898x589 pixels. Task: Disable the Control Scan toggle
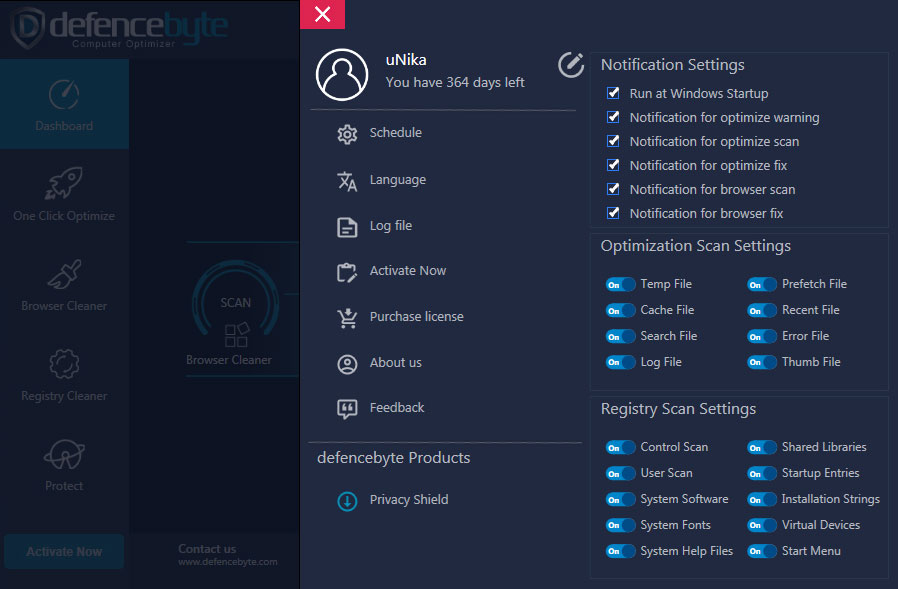tap(620, 447)
